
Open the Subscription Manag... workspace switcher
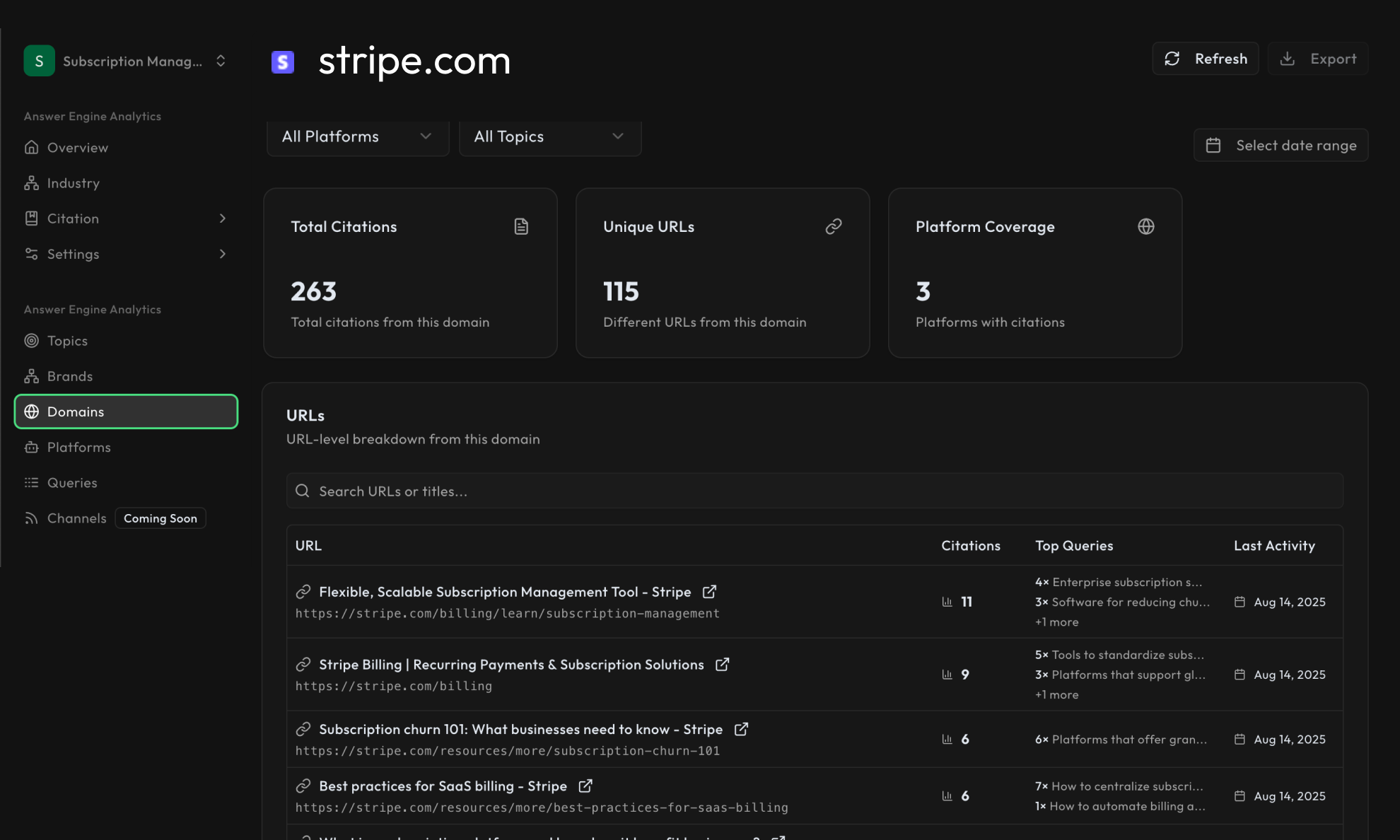[126, 61]
